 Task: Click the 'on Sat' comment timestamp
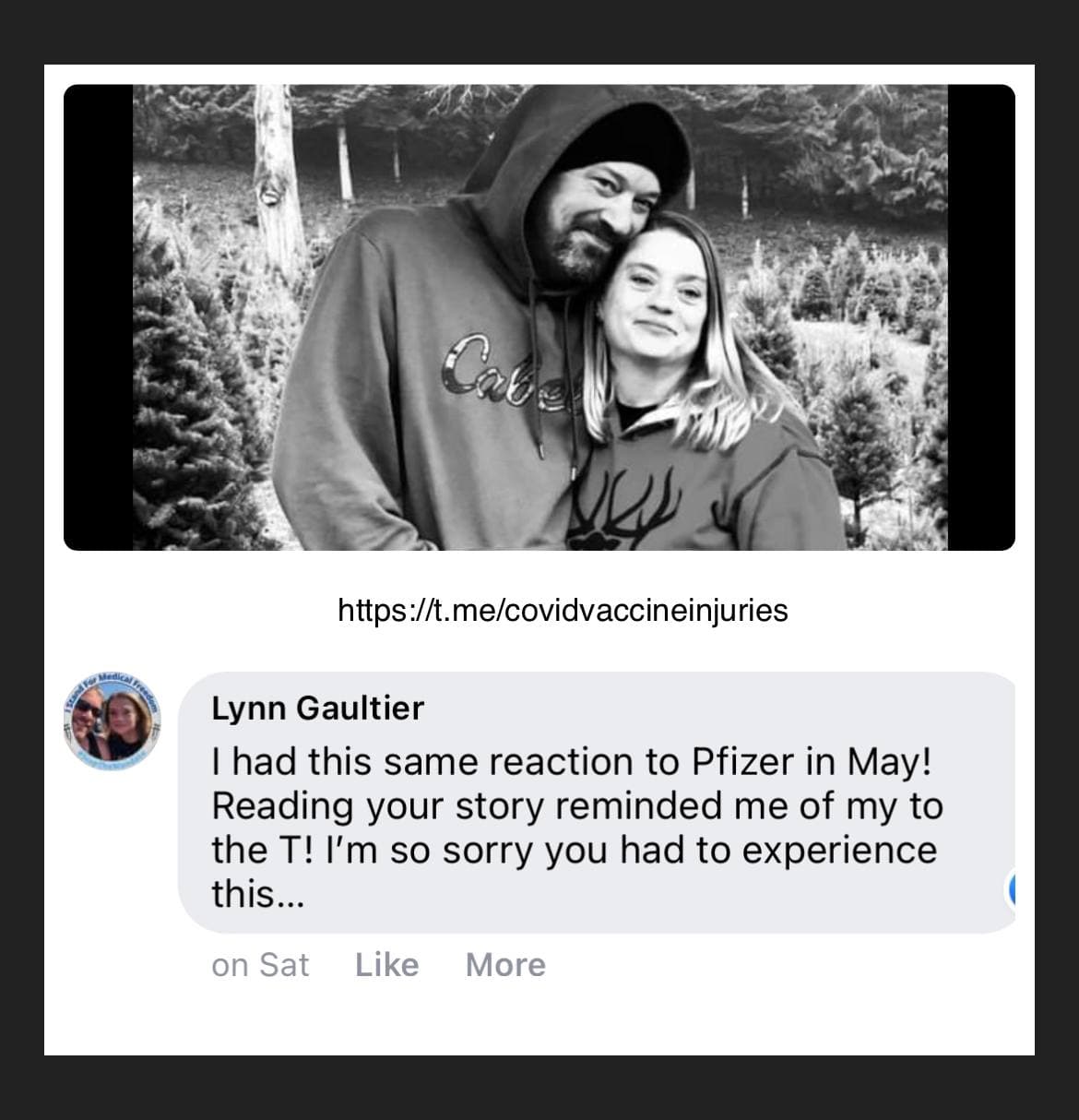click(260, 965)
